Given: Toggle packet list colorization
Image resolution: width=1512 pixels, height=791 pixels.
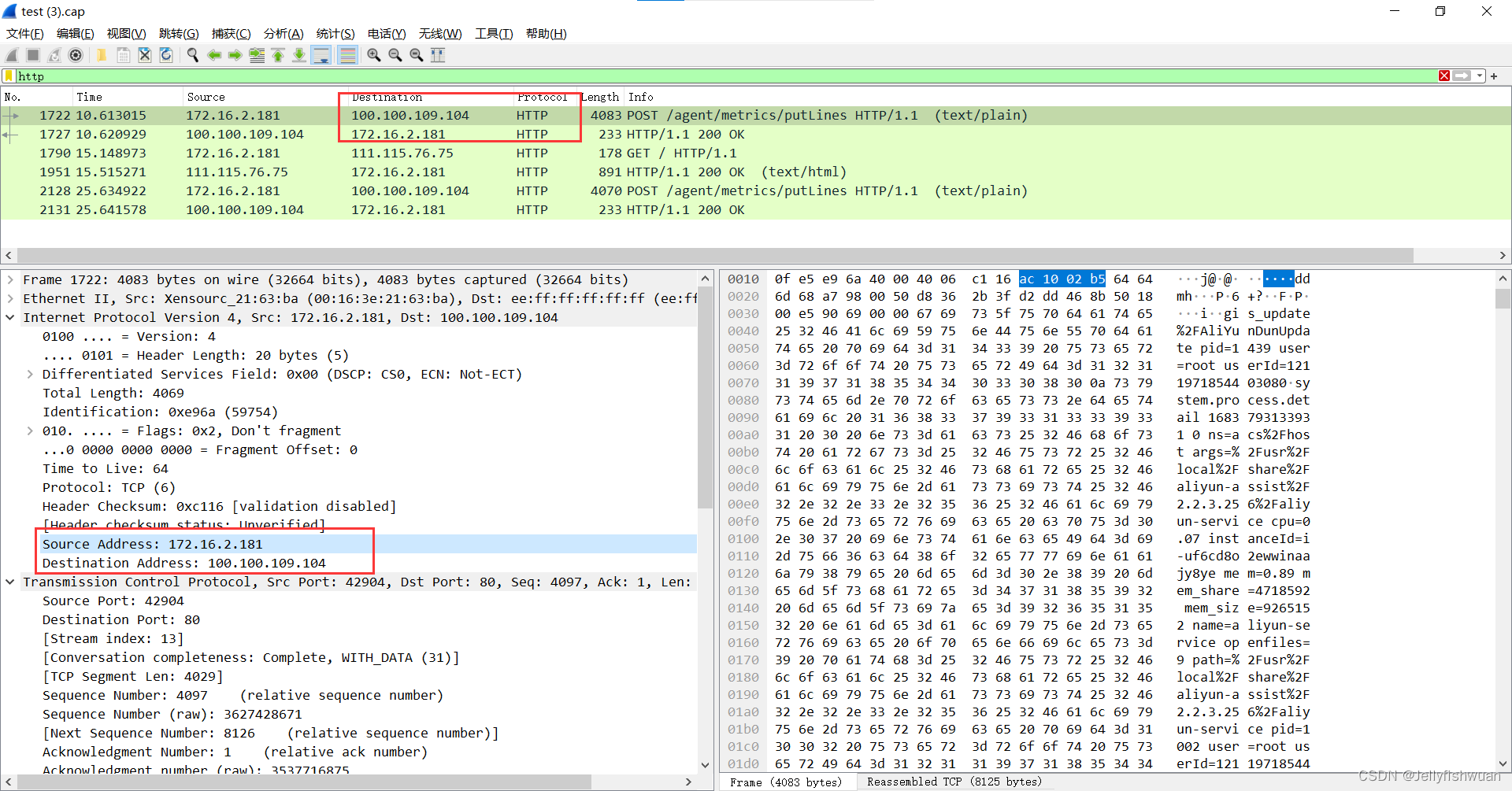Looking at the screenshot, I should pos(347,55).
